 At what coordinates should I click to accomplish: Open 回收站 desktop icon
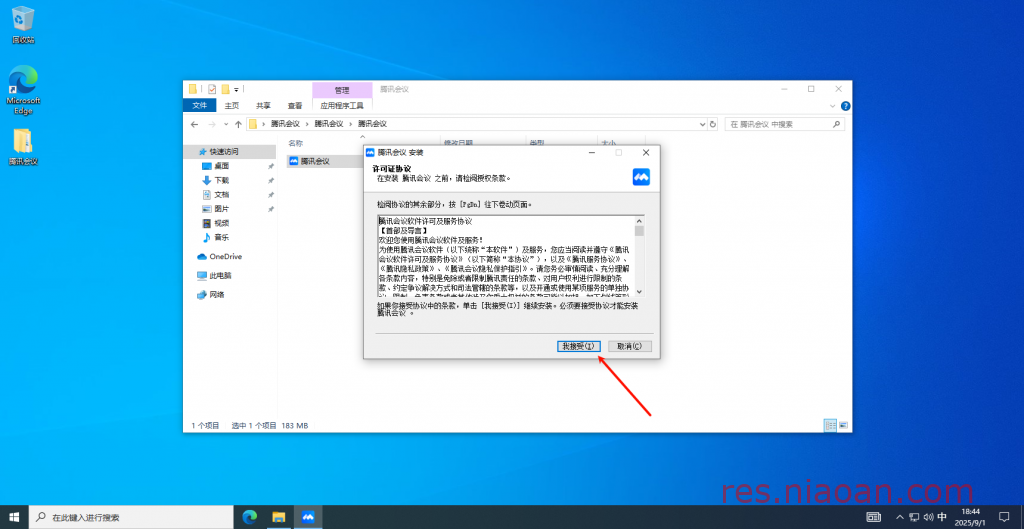coord(23,25)
